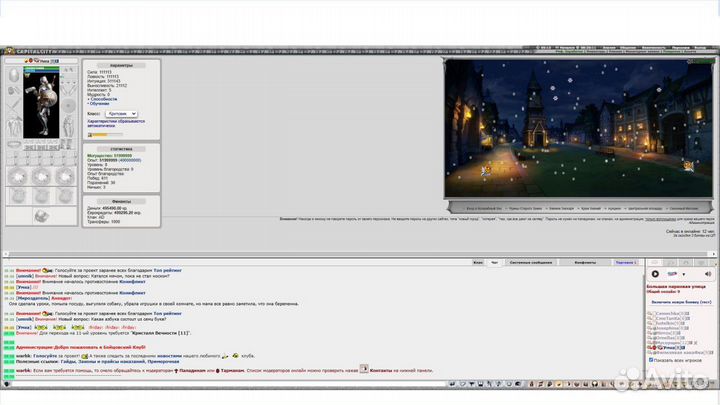Open the Обучение link
Image resolution: width=720 pixels, height=405 pixels.
98,105
